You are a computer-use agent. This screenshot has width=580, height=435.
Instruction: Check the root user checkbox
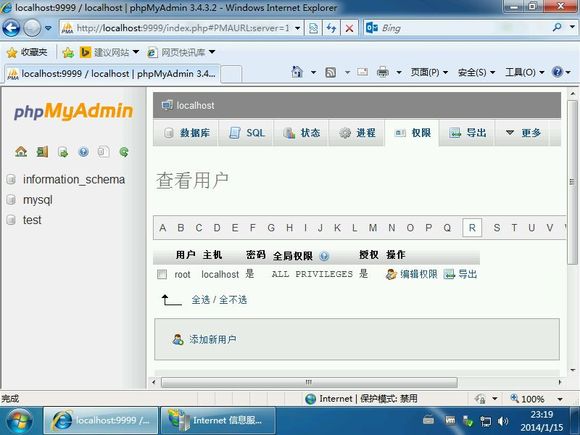162,274
